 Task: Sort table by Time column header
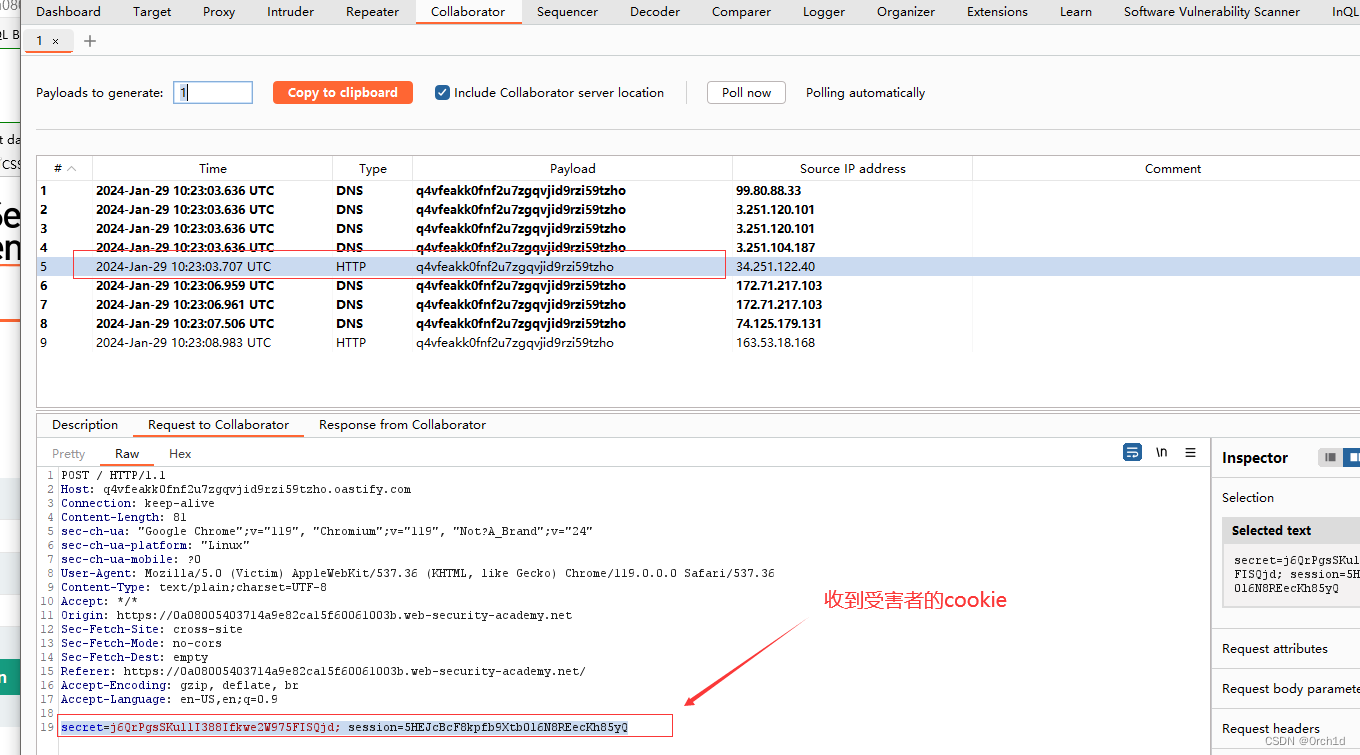tap(212, 168)
